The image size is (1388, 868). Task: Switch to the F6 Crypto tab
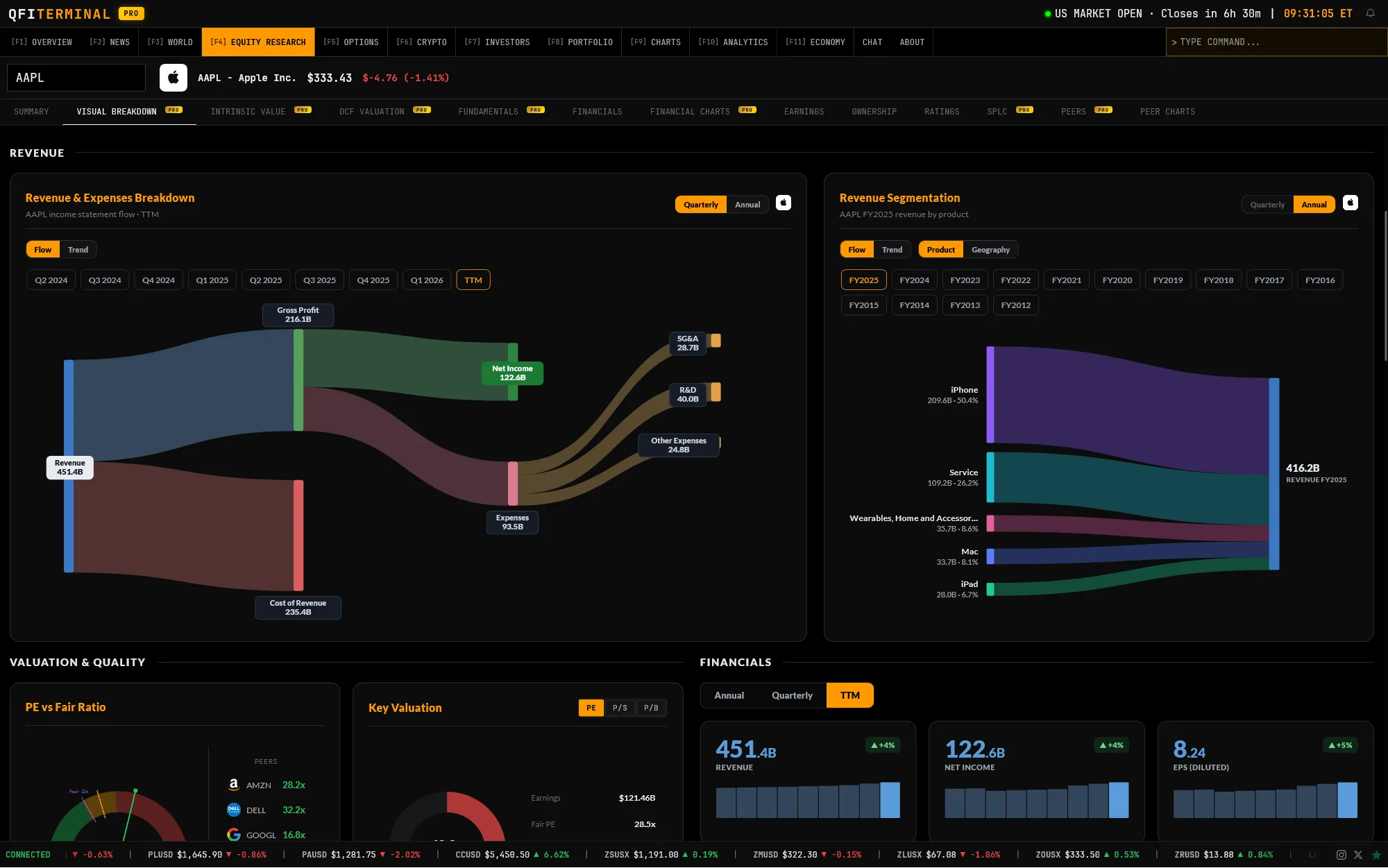click(x=421, y=42)
